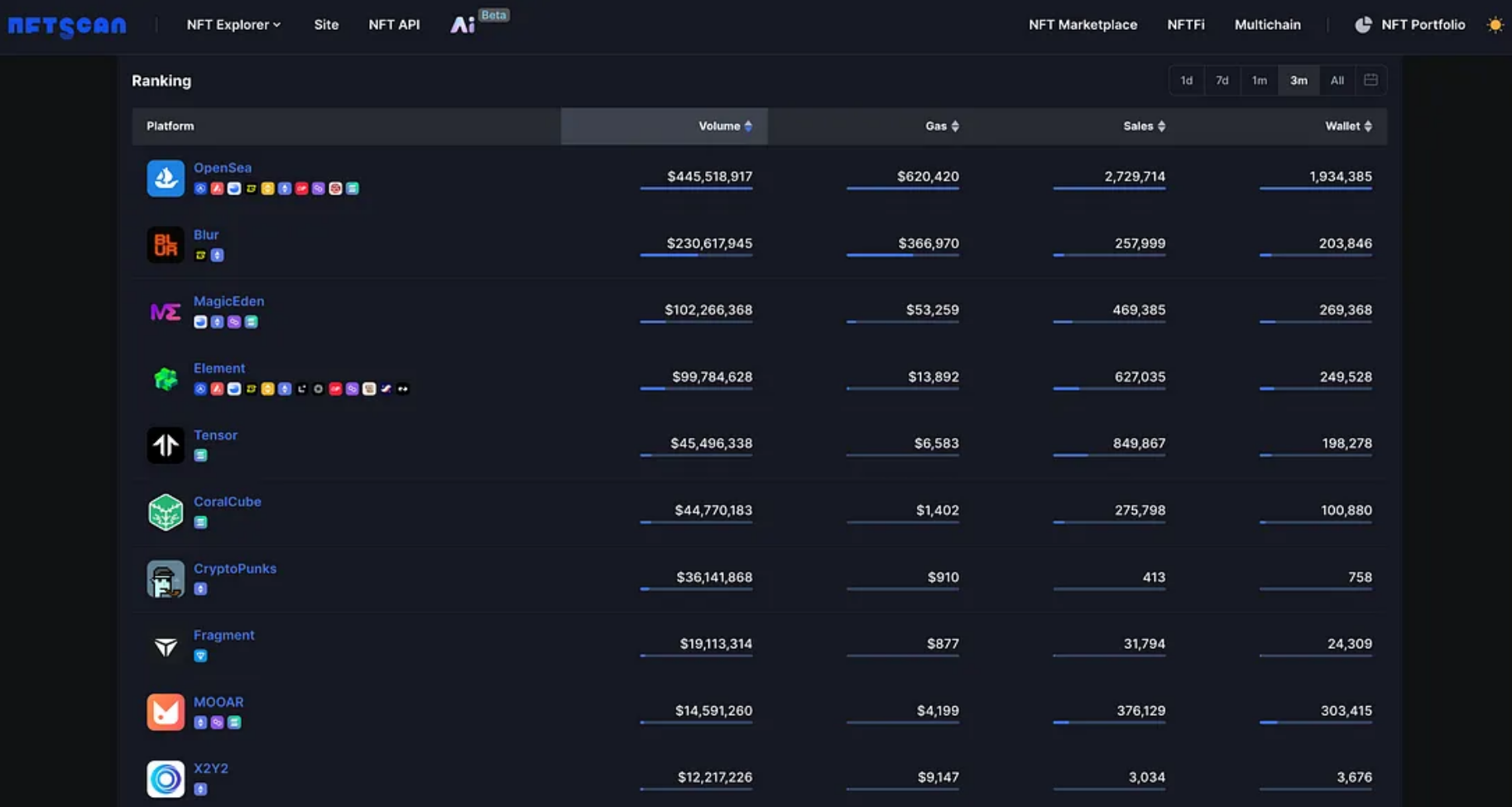Click the Element platform logo

(166, 379)
